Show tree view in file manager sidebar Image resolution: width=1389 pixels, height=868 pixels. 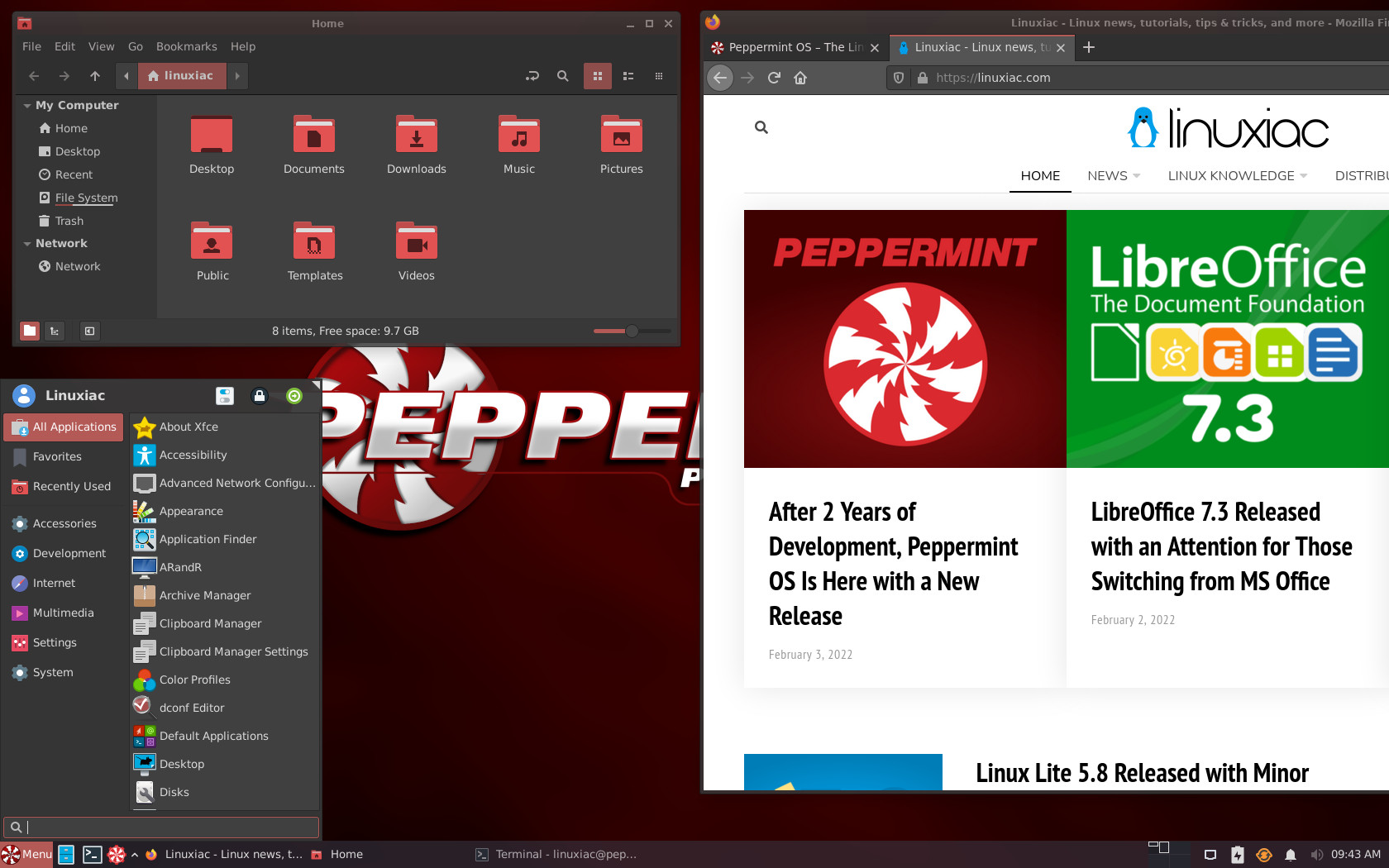[x=55, y=331]
